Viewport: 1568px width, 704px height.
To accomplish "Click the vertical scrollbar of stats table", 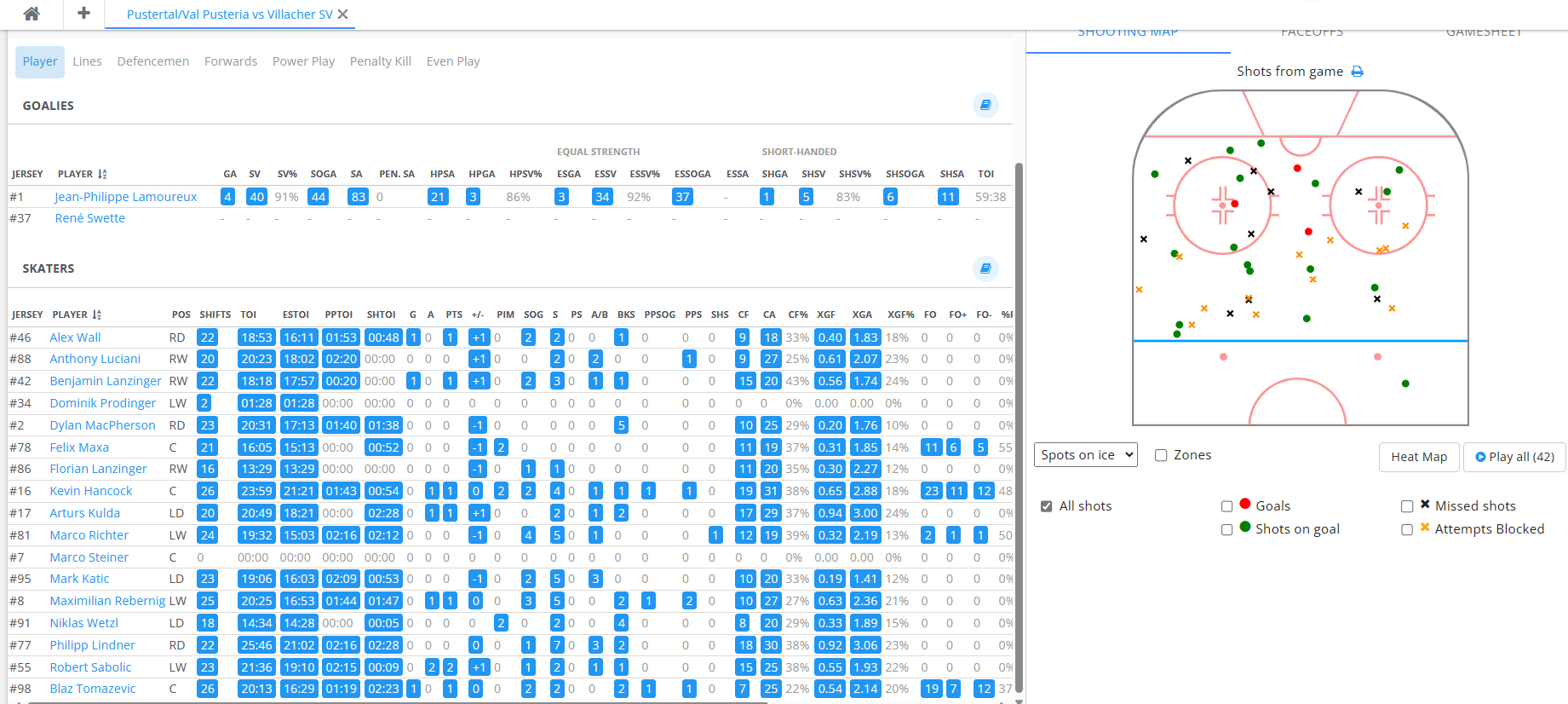I will point(1019,426).
